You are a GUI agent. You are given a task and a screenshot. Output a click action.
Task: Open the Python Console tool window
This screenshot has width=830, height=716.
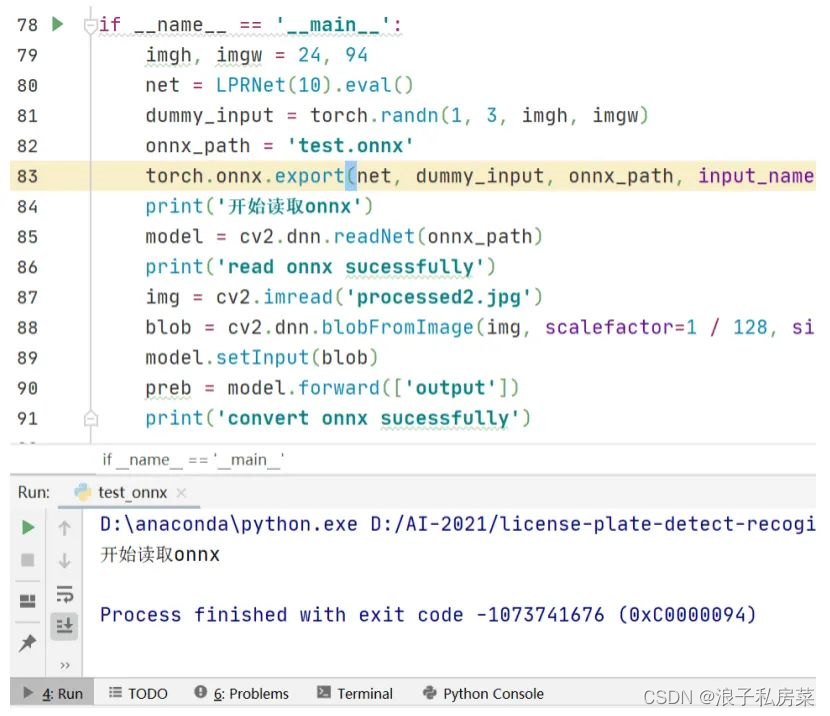pyautogui.click(x=483, y=693)
